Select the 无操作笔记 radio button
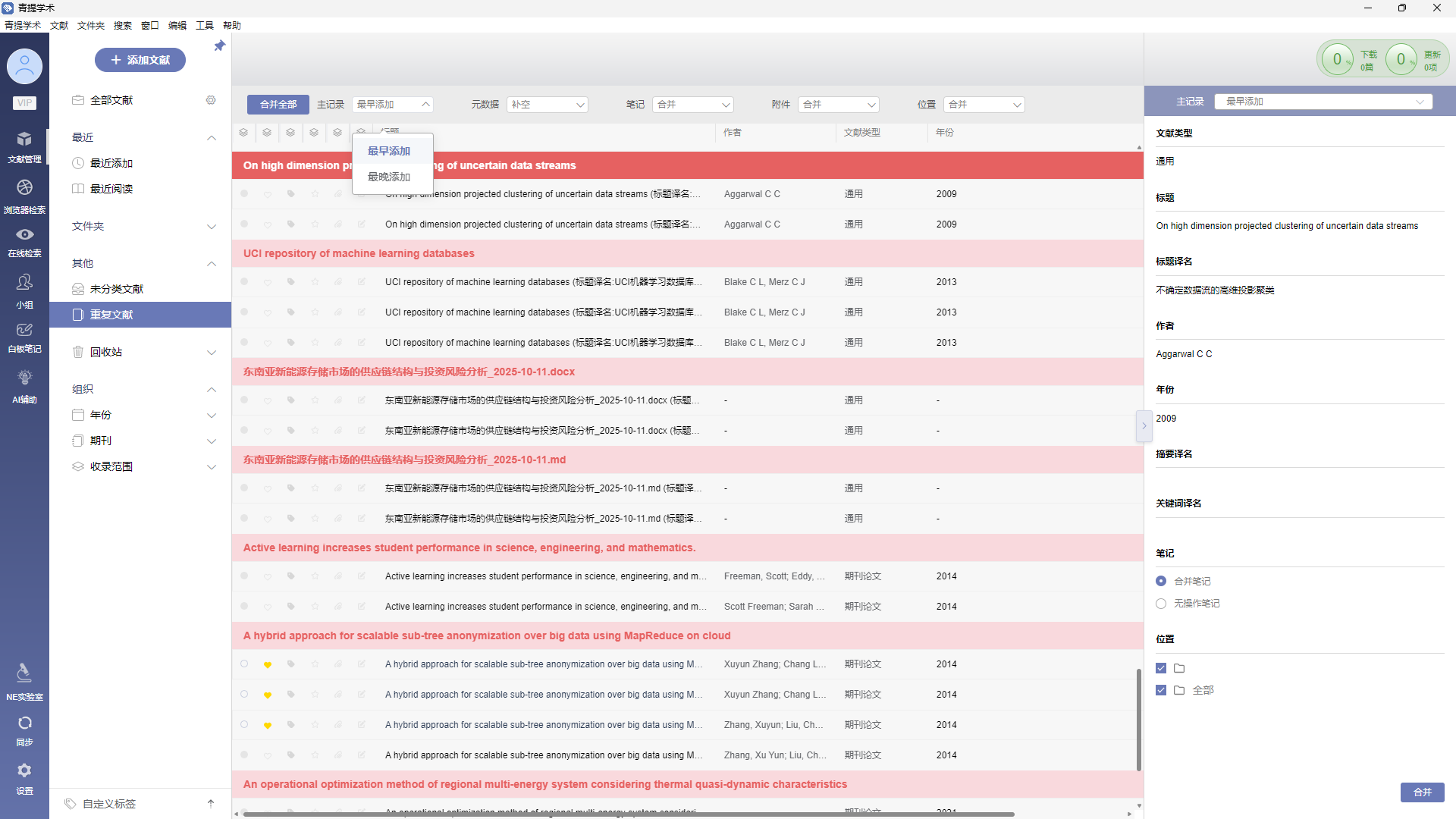Screen dimensions: 1456x819 pos(1161,604)
